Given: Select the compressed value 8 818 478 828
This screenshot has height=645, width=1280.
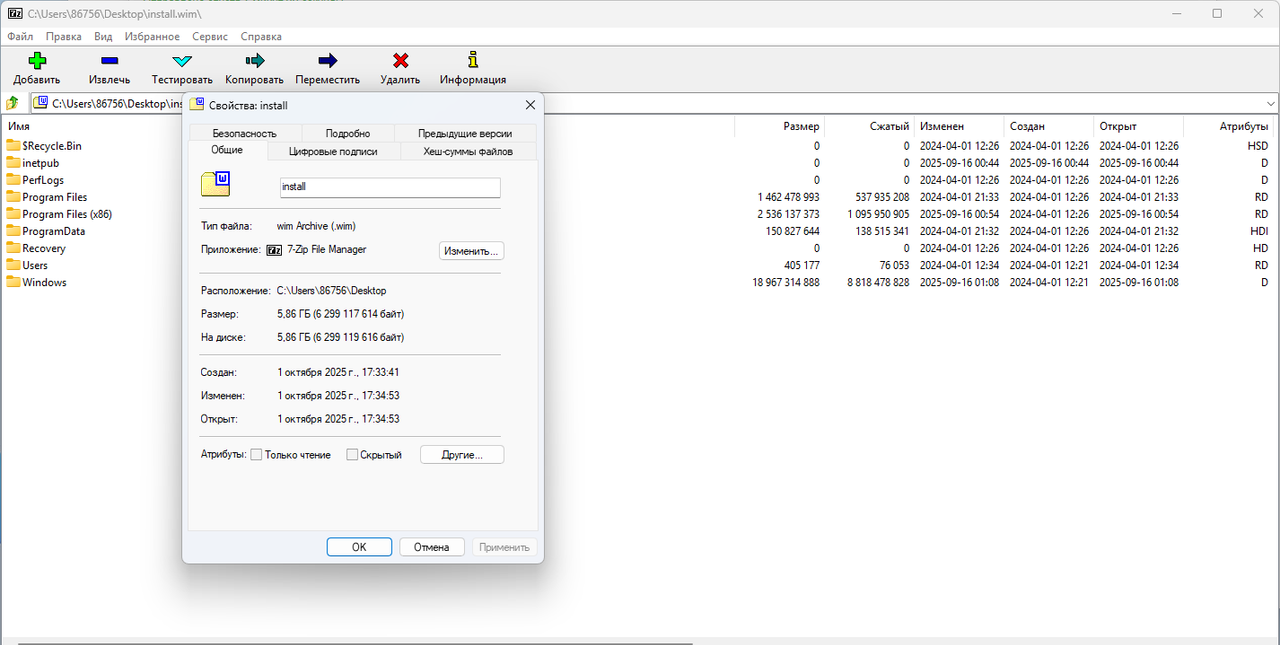Looking at the screenshot, I should click(879, 282).
